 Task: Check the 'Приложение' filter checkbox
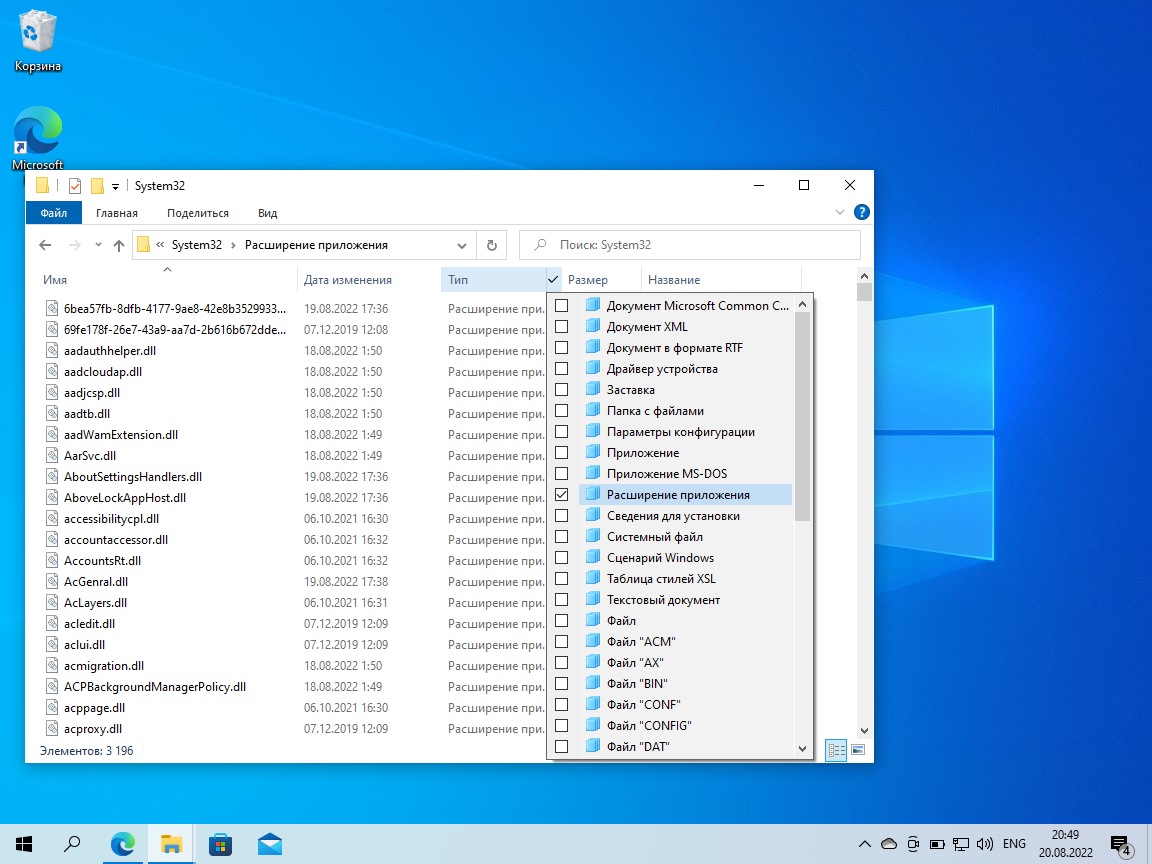click(x=561, y=452)
